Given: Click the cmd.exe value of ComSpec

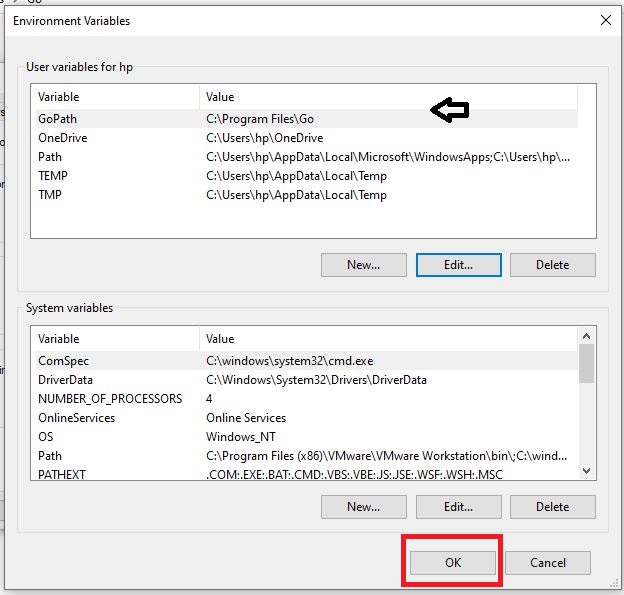Looking at the screenshot, I should (290, 361).
